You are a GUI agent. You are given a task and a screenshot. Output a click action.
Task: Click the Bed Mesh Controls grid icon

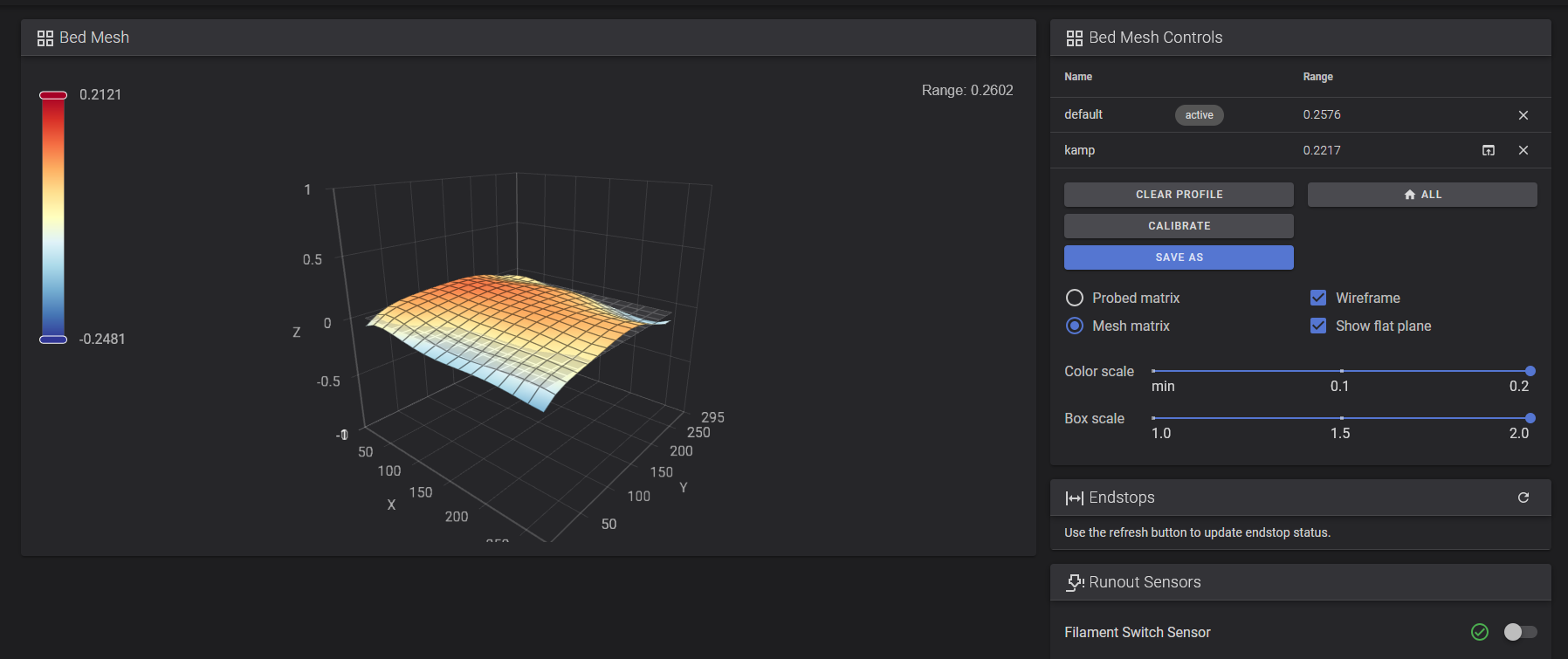coord(1075,38)
